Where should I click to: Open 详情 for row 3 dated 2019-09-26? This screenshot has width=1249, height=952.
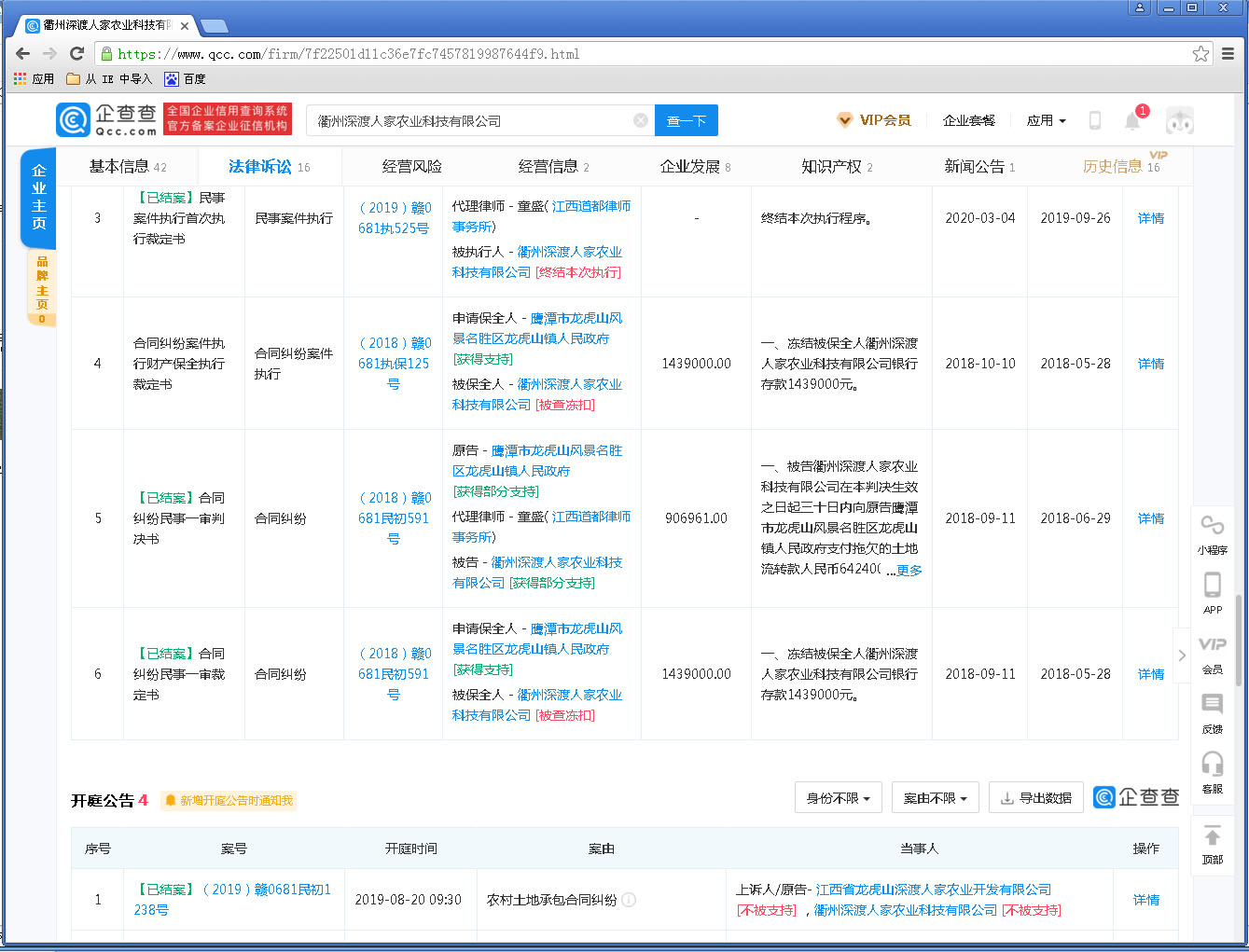pyautogui.click(x=1150, y=218)
